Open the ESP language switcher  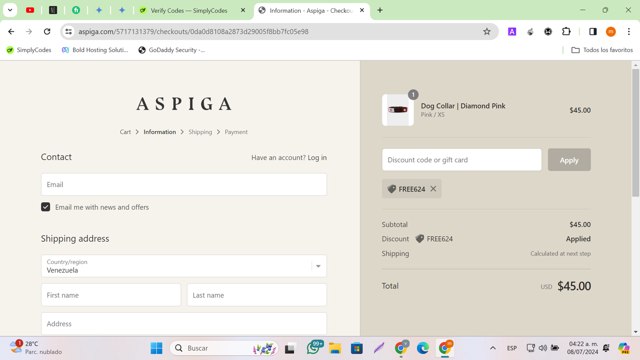click(x=512, y=348)
